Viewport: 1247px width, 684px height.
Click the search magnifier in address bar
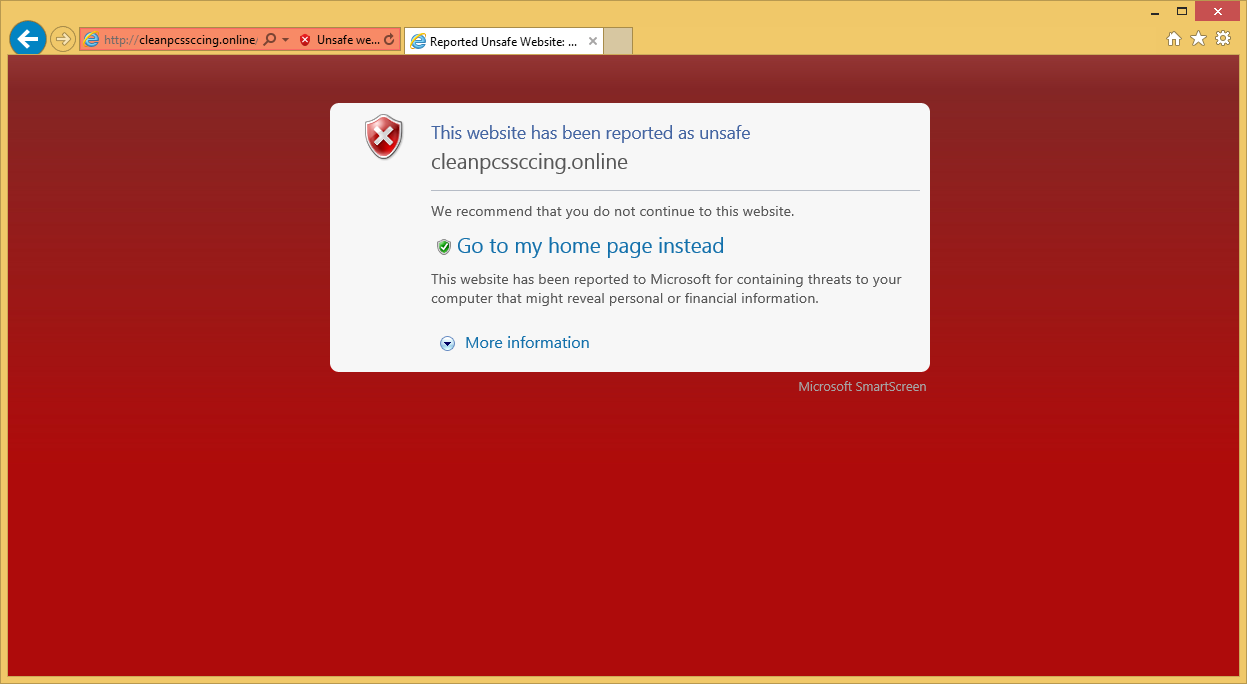[x=270, y=40]
